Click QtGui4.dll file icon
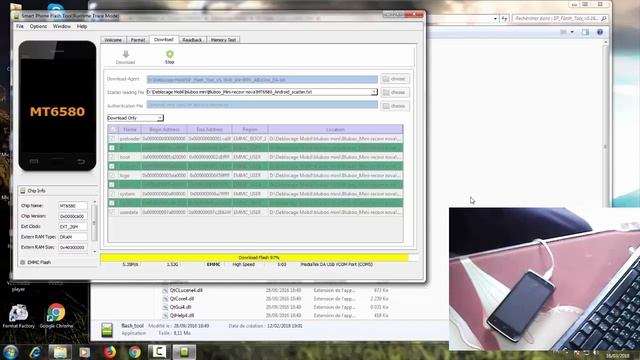 pyautogui.click(x=165, y=307)
